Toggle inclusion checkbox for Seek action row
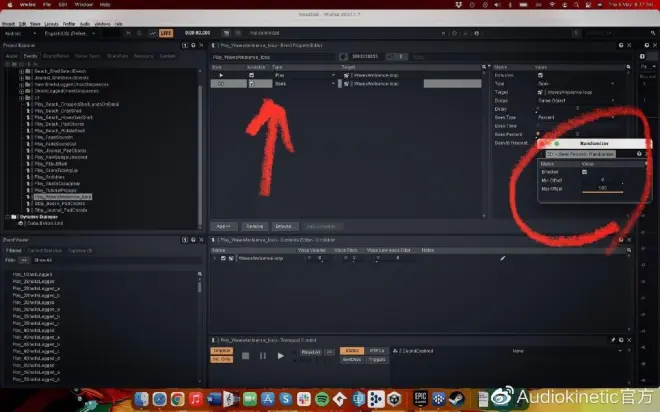 253,84
